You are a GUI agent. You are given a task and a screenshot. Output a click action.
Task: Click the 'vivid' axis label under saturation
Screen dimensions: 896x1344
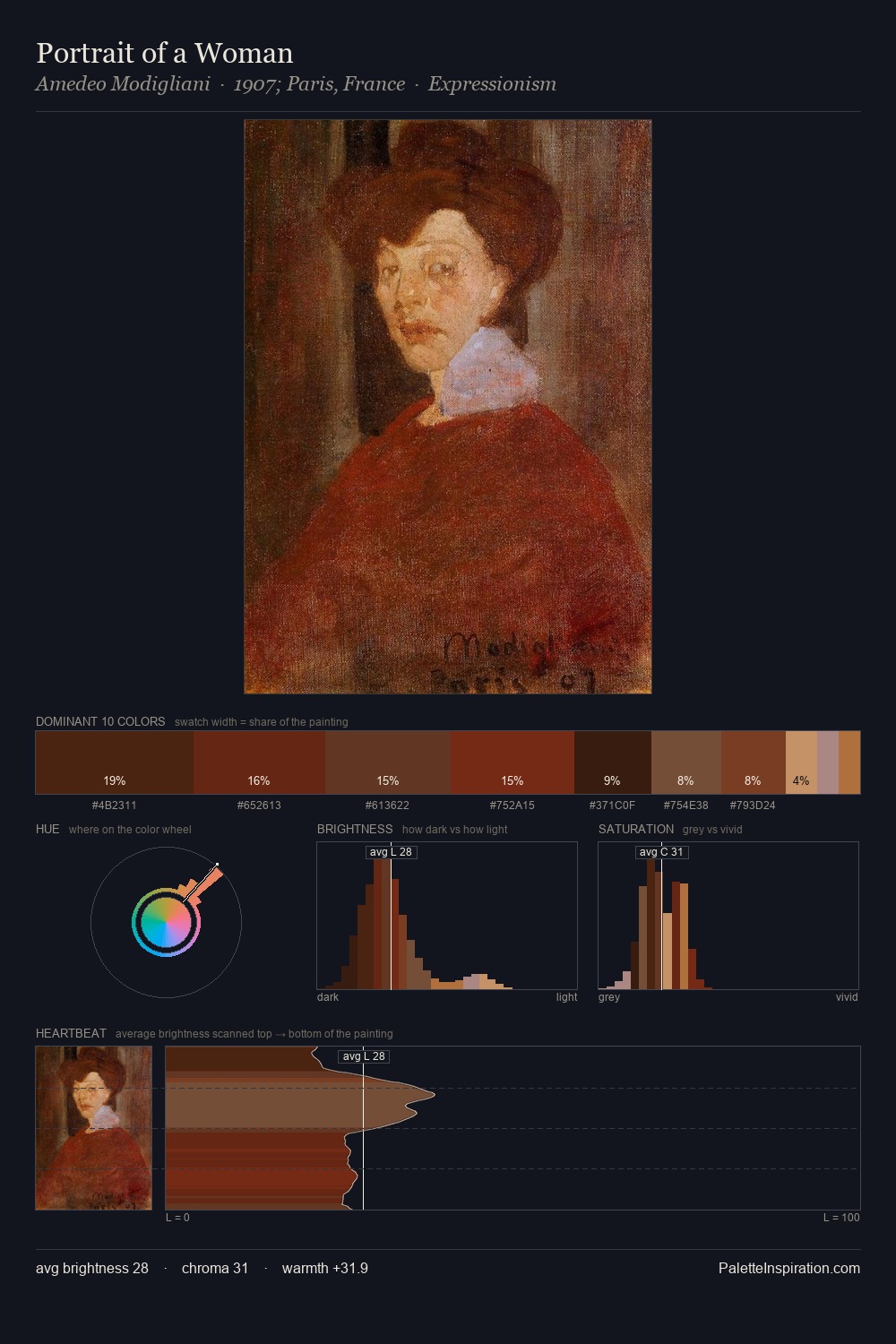[847, 997]
